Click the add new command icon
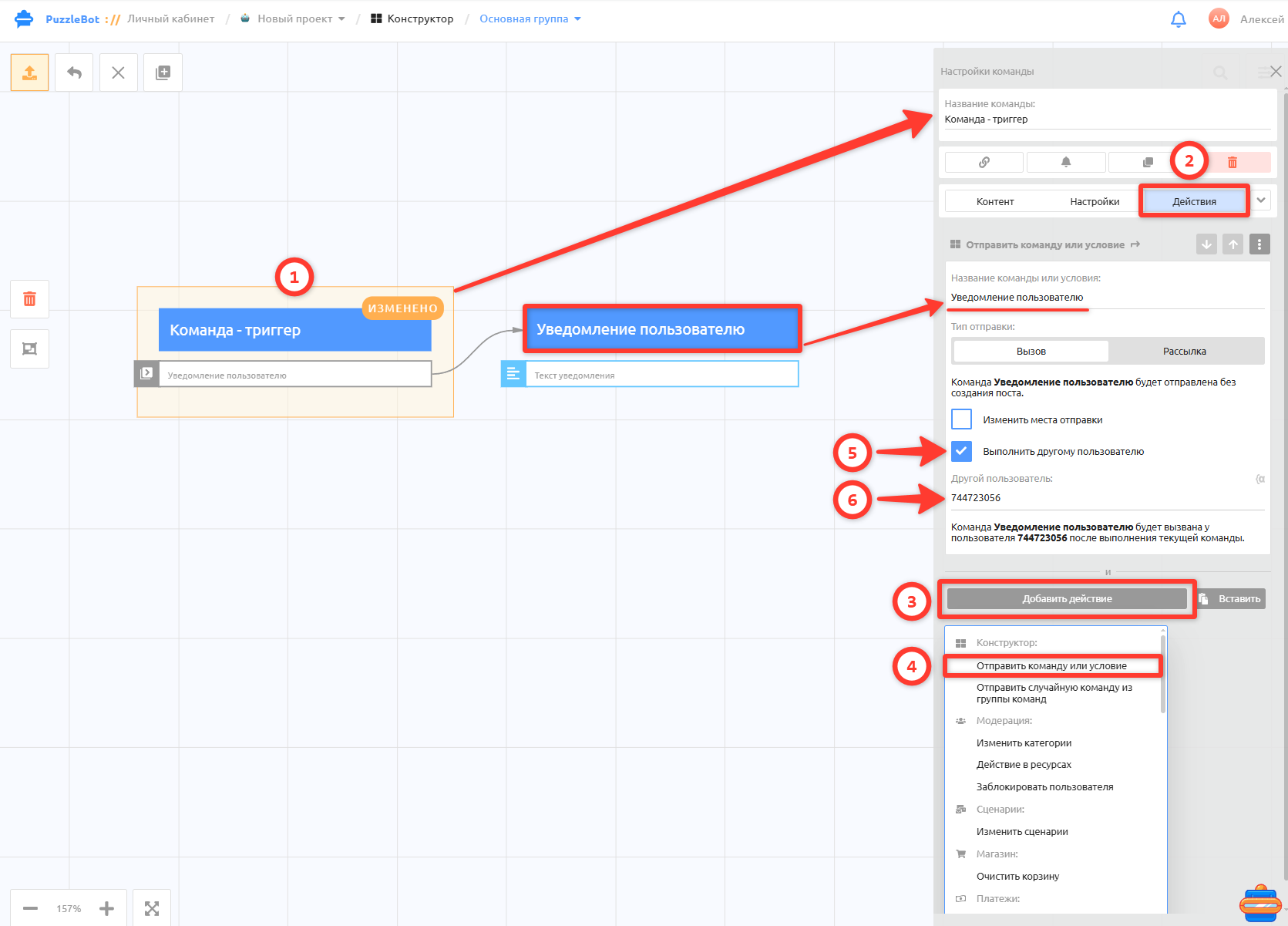 tap(163, 72)
